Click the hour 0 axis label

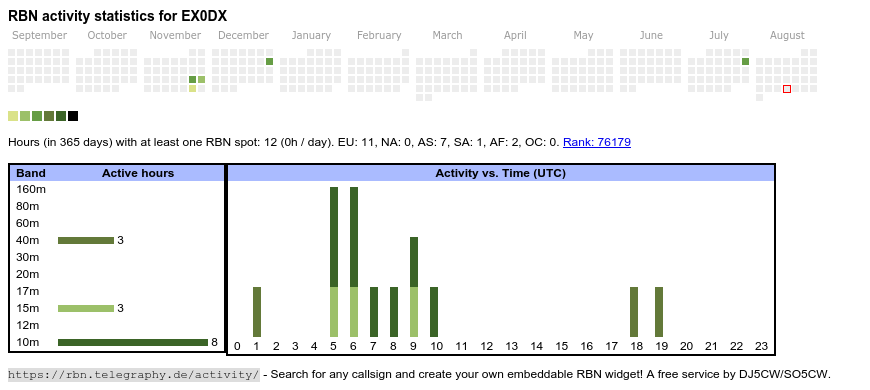pos(237,346)
